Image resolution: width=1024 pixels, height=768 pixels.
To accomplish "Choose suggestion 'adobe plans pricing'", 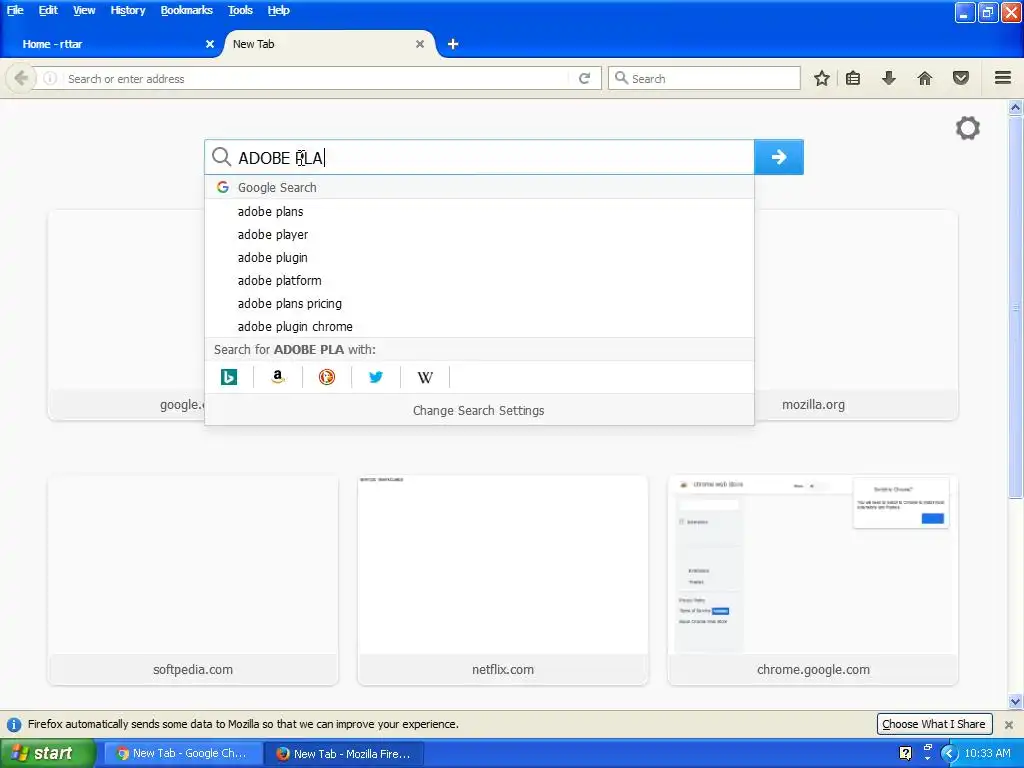I will [479, 303].
